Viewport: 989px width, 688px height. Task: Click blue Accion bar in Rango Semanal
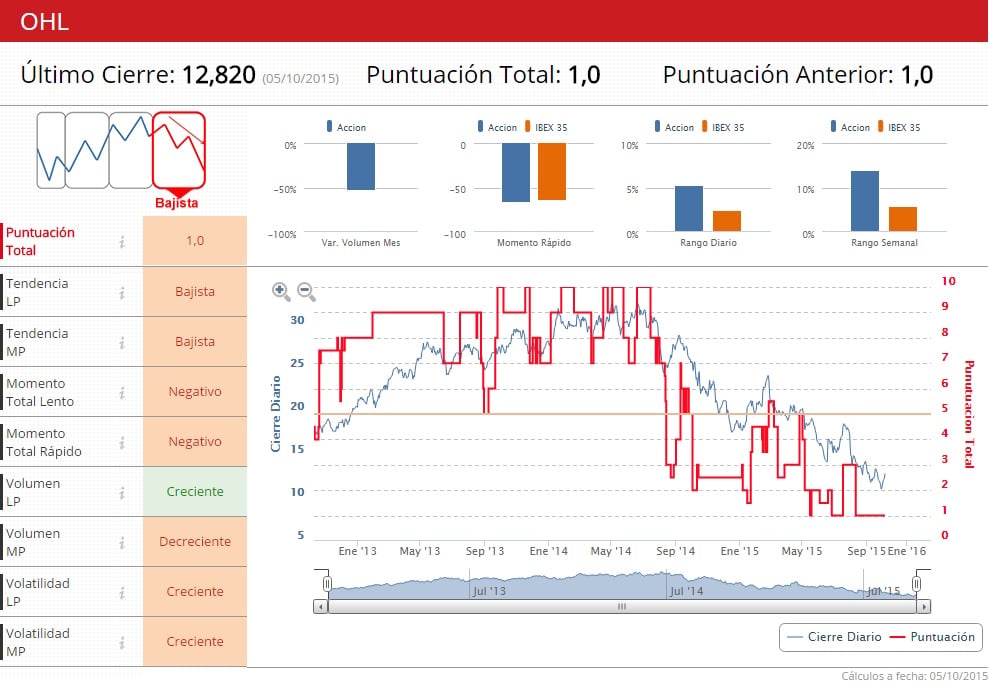coord(865,201)
